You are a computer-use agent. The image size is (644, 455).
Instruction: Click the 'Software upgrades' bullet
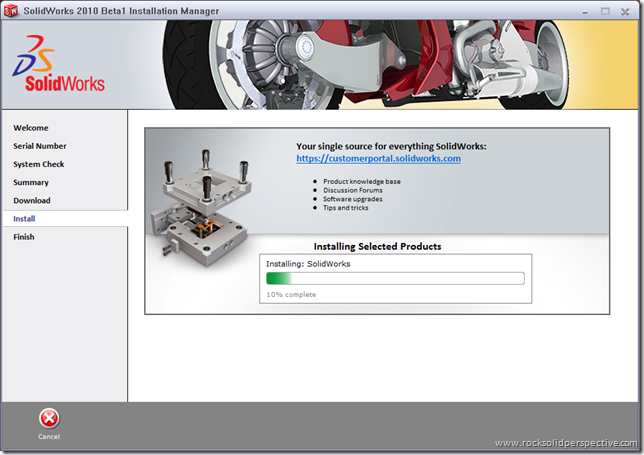(352, 199)
